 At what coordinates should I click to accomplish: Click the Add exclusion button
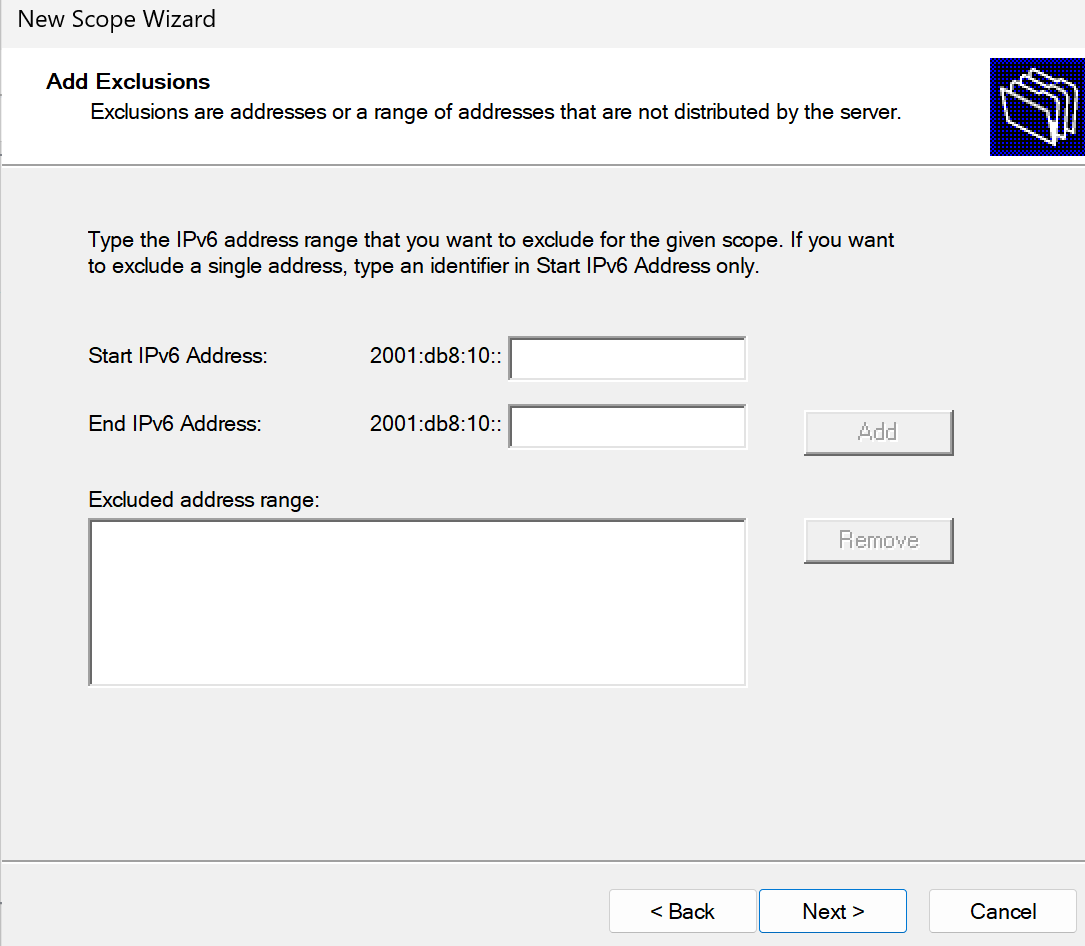tap(878, 433)
